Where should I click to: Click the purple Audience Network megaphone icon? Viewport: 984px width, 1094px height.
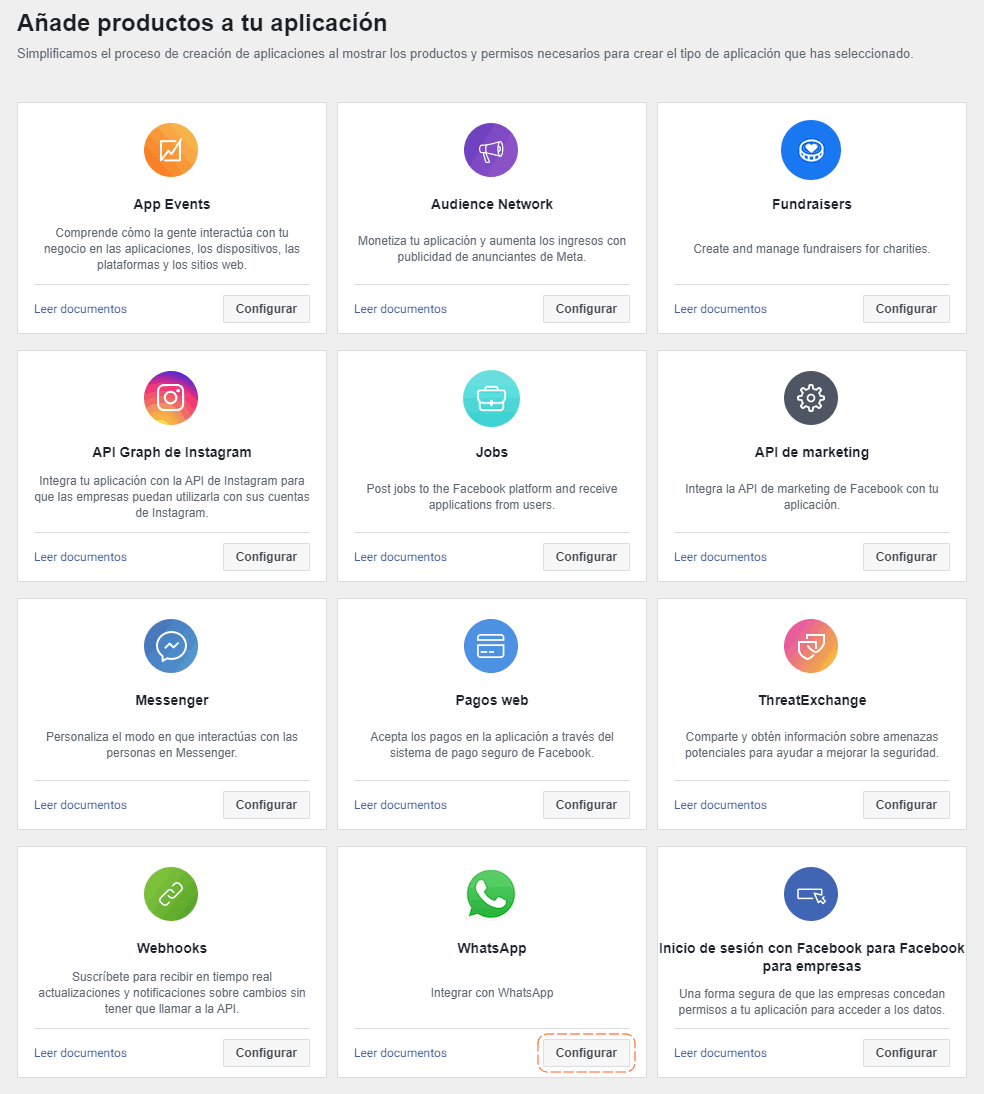coord(491,150)
